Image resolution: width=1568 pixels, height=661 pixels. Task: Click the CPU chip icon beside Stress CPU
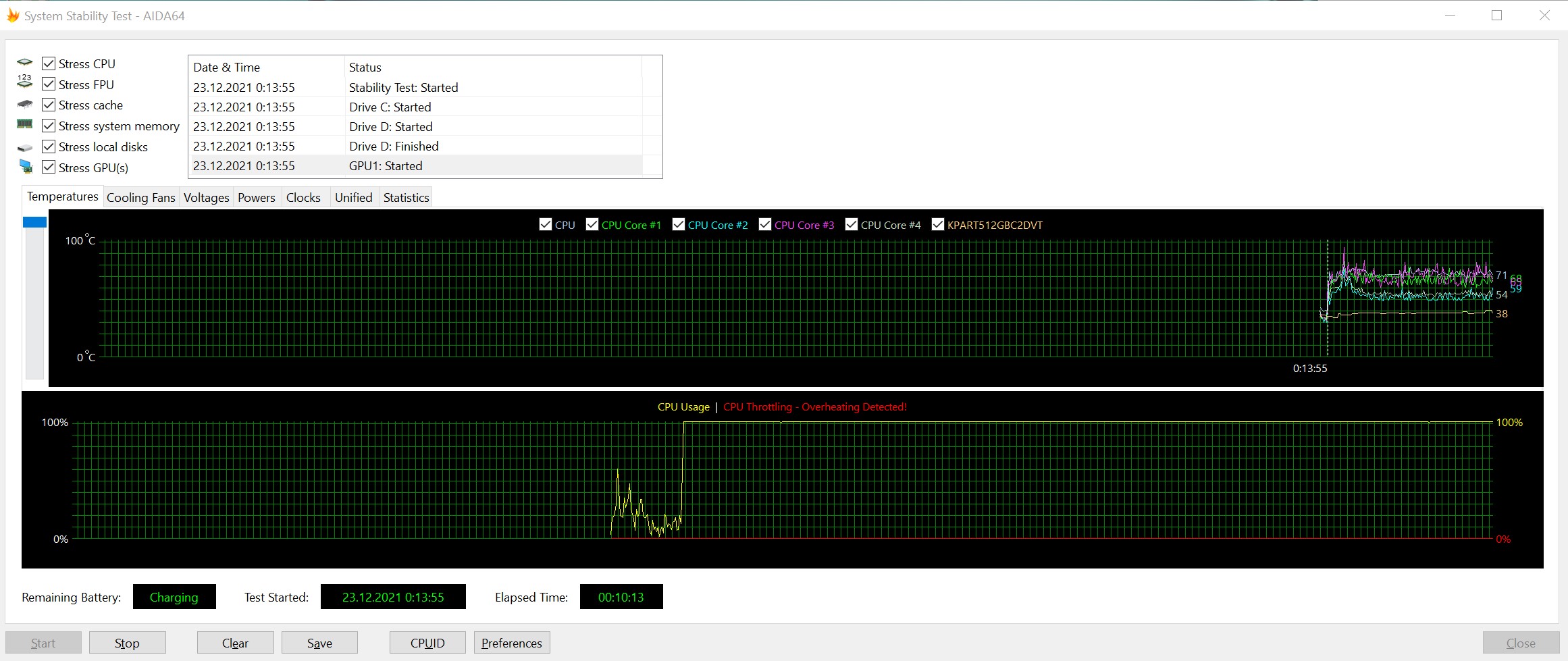pos(25,63)
